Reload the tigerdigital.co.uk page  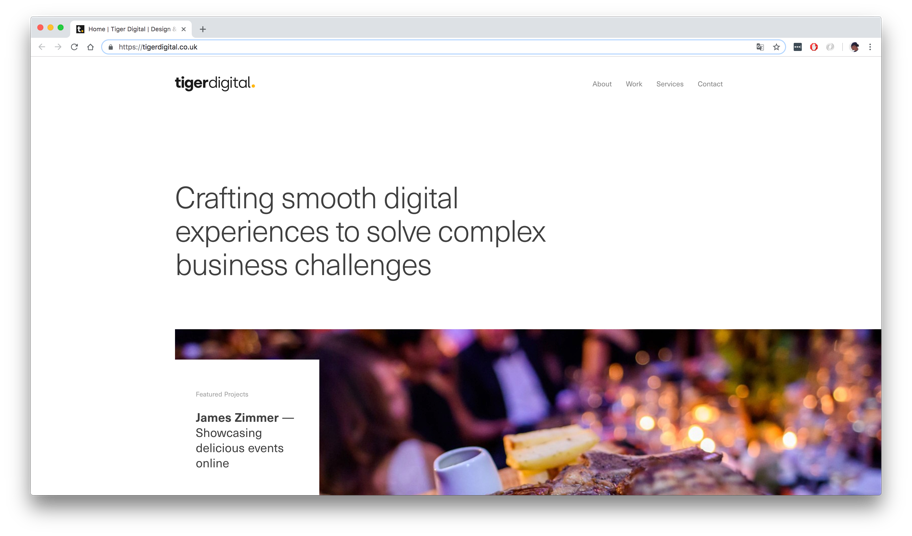(74, 47)
